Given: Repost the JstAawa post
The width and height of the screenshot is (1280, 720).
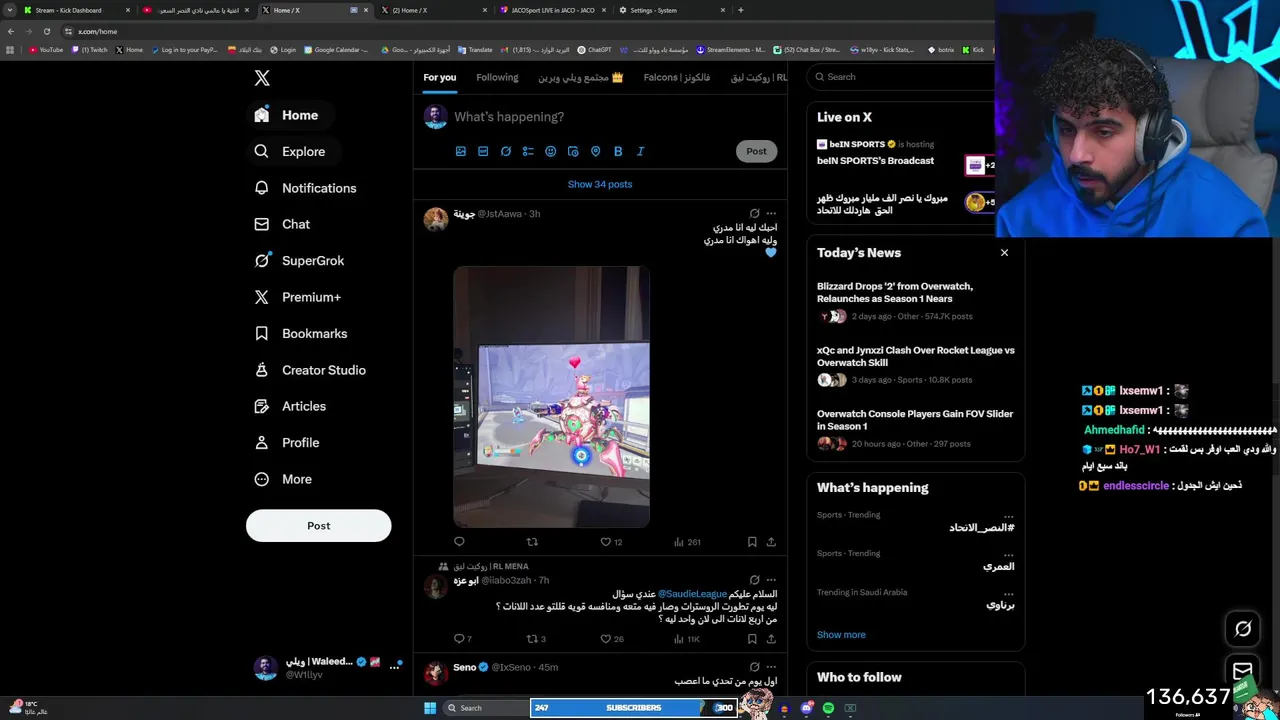Looking at the screenshot, I should [532, 542].
